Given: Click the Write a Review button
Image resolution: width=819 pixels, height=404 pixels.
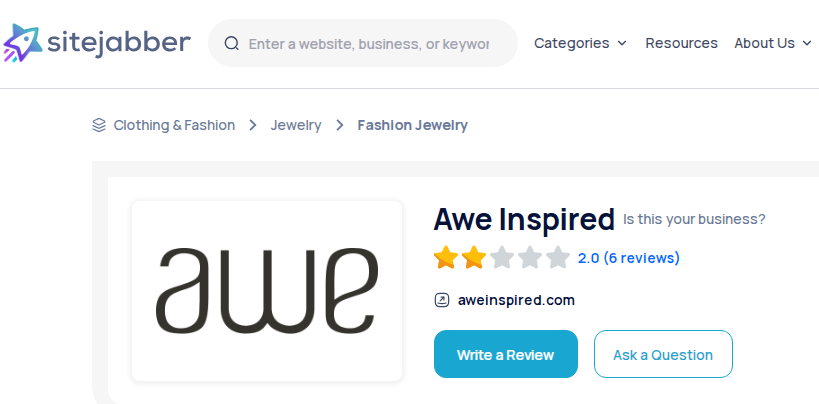Looking at the screenshot, I should 506,354.
